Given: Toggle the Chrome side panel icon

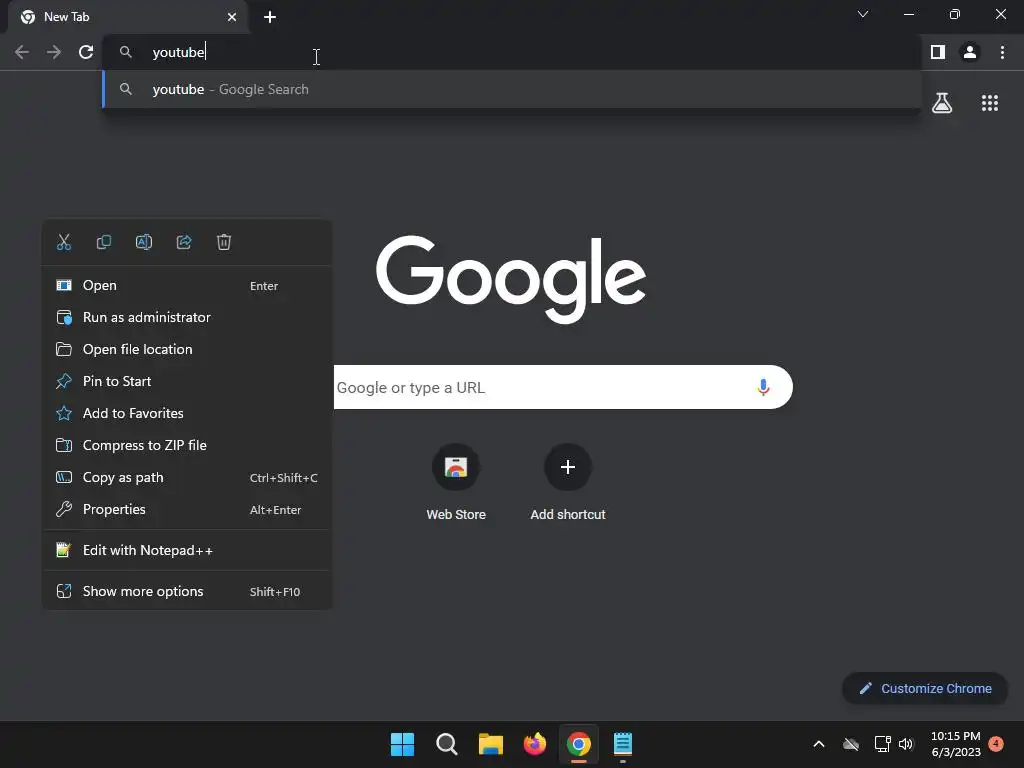Looking at the screenshot, I should pyautogui.click(x=938, y=52).
